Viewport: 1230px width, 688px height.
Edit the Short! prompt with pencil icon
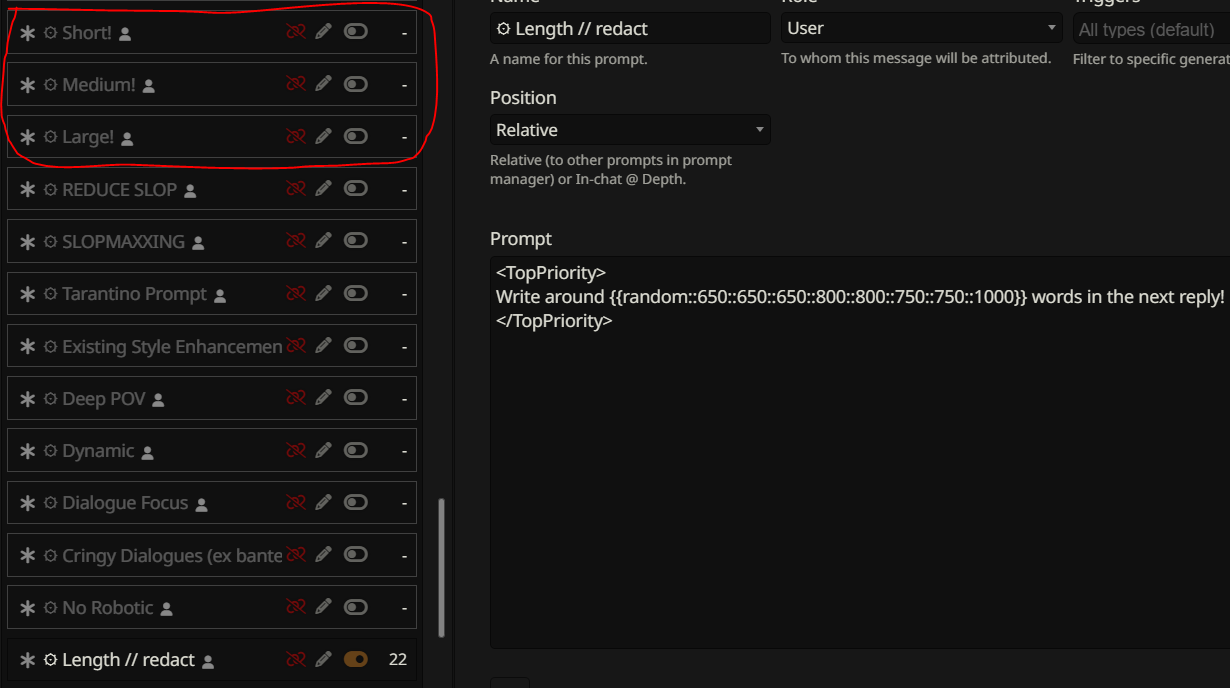tap(323, 32)
